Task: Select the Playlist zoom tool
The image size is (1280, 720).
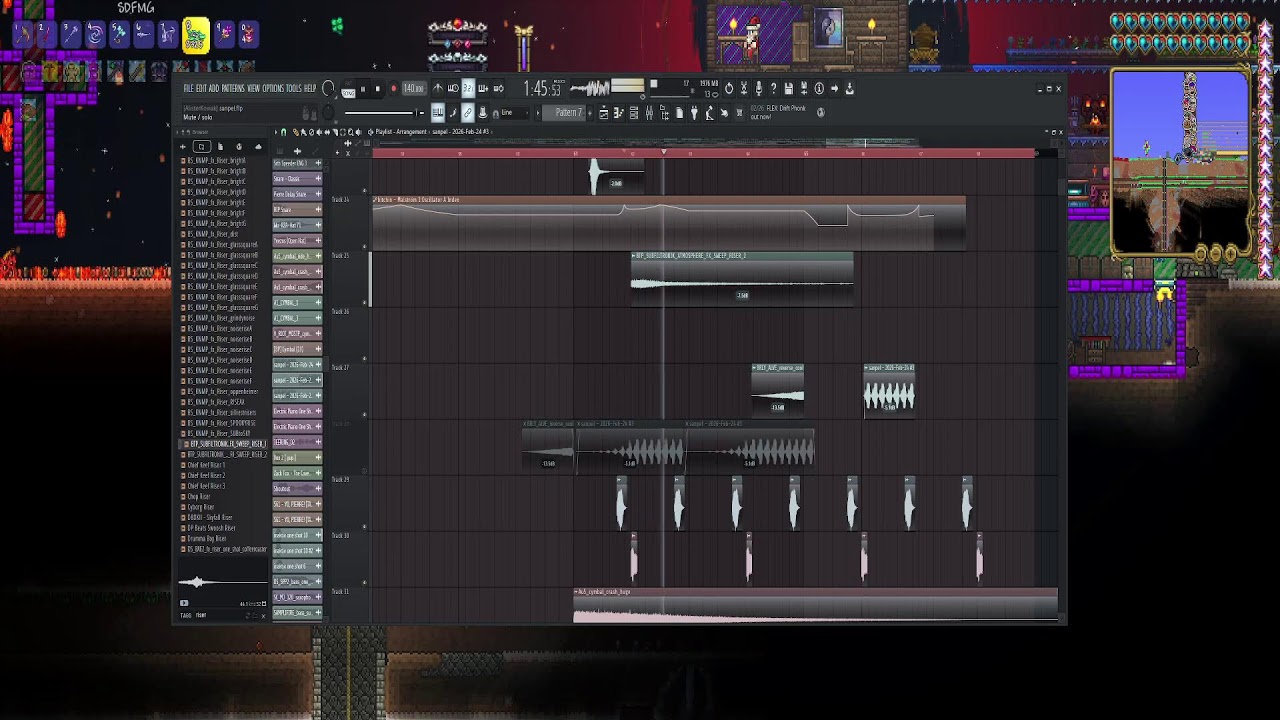Action: pyautogui.click(x=350, y=132)
